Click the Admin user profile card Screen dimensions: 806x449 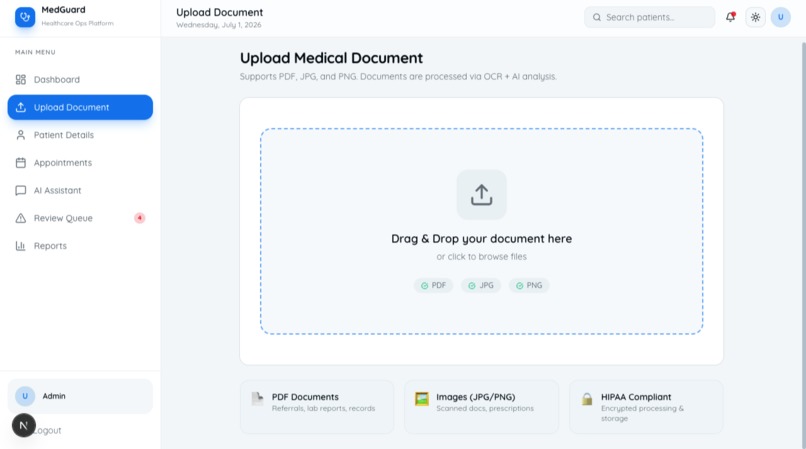(80, 397)
